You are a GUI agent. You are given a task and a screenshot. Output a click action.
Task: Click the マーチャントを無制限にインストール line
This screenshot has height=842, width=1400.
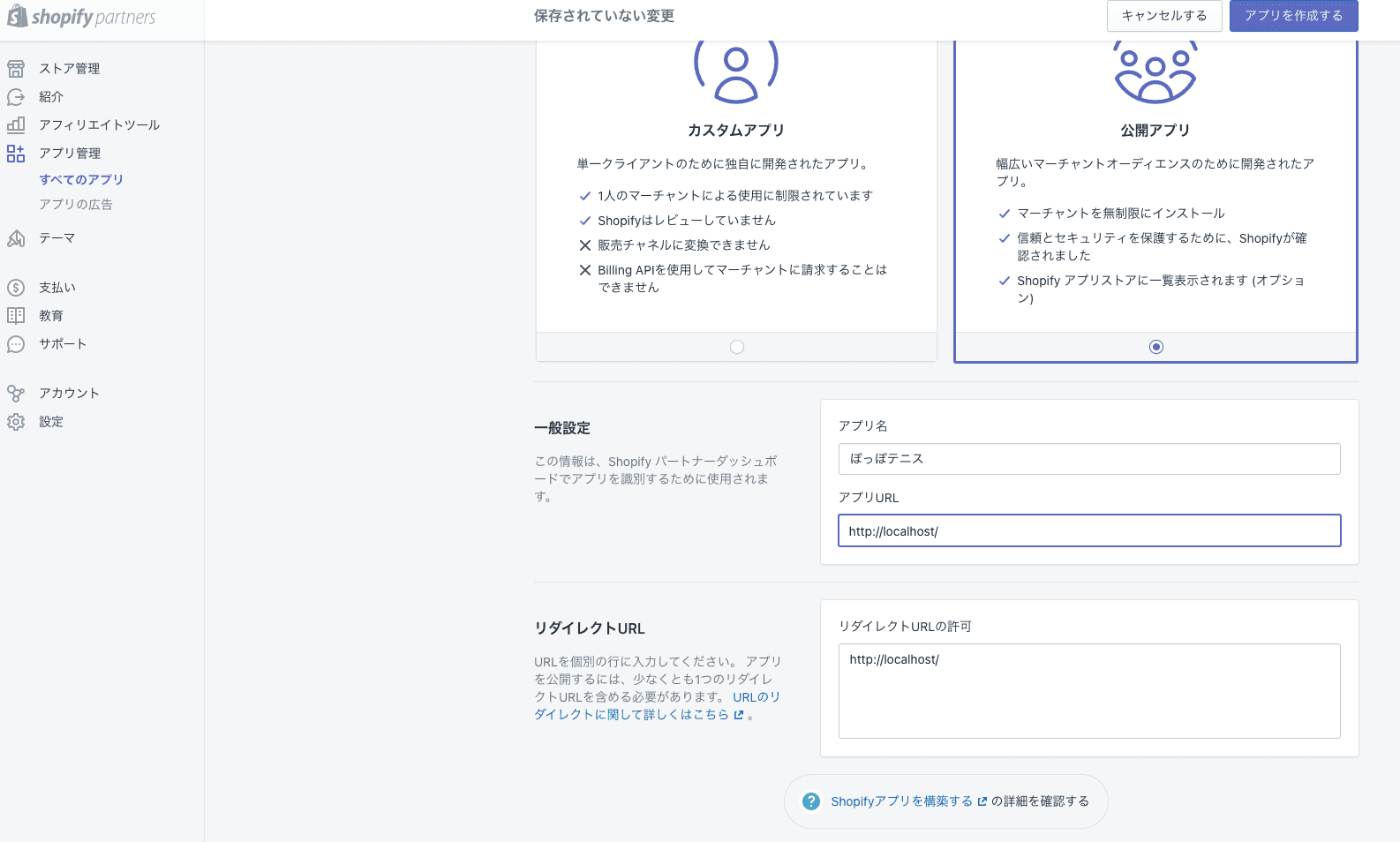click(1121, 214)
